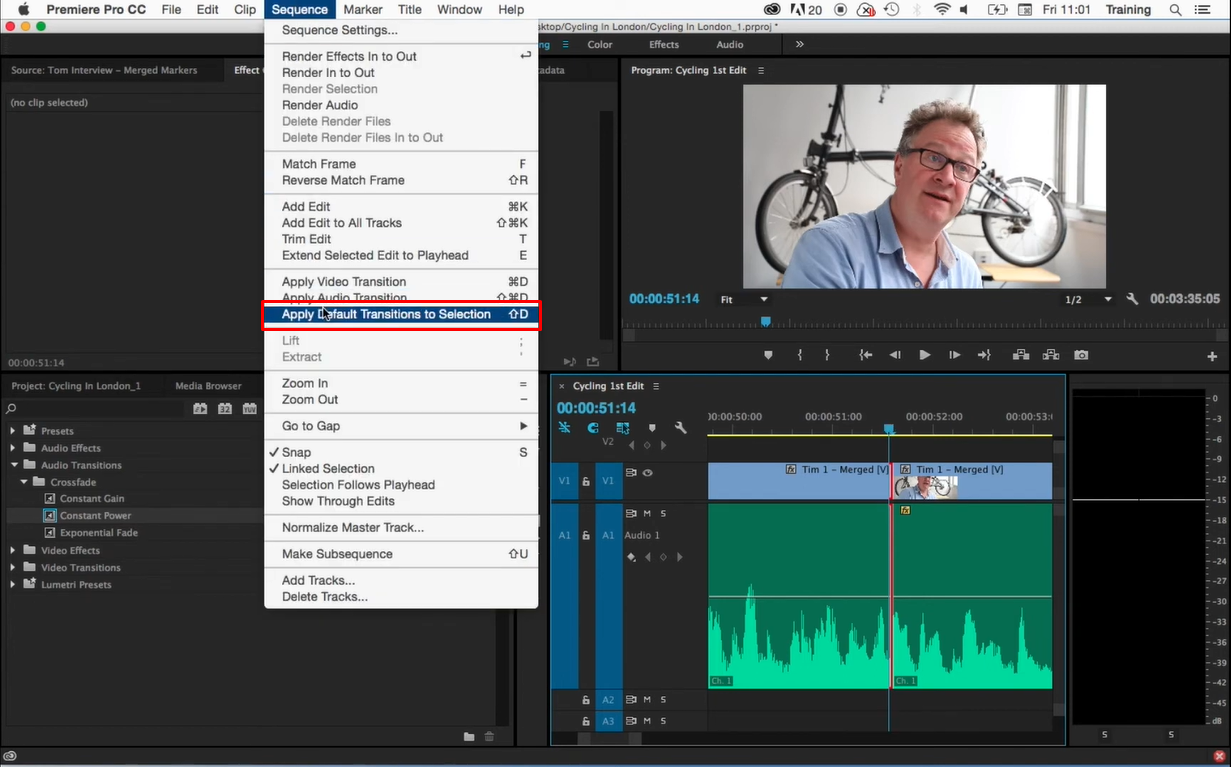Collapse the Crossfade folder

(24, 482)
